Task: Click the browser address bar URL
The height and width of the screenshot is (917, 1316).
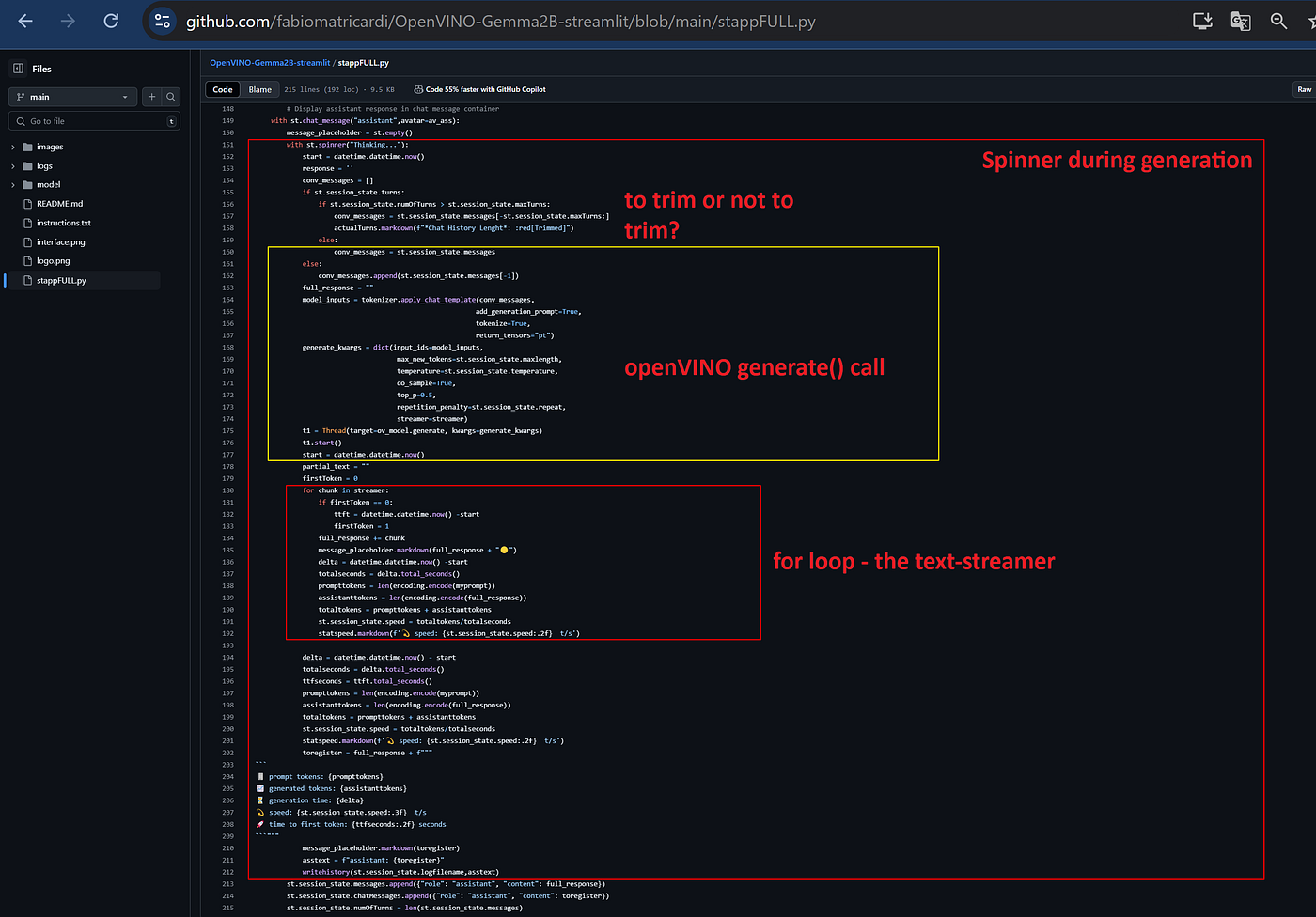Action: pos(501,21)
